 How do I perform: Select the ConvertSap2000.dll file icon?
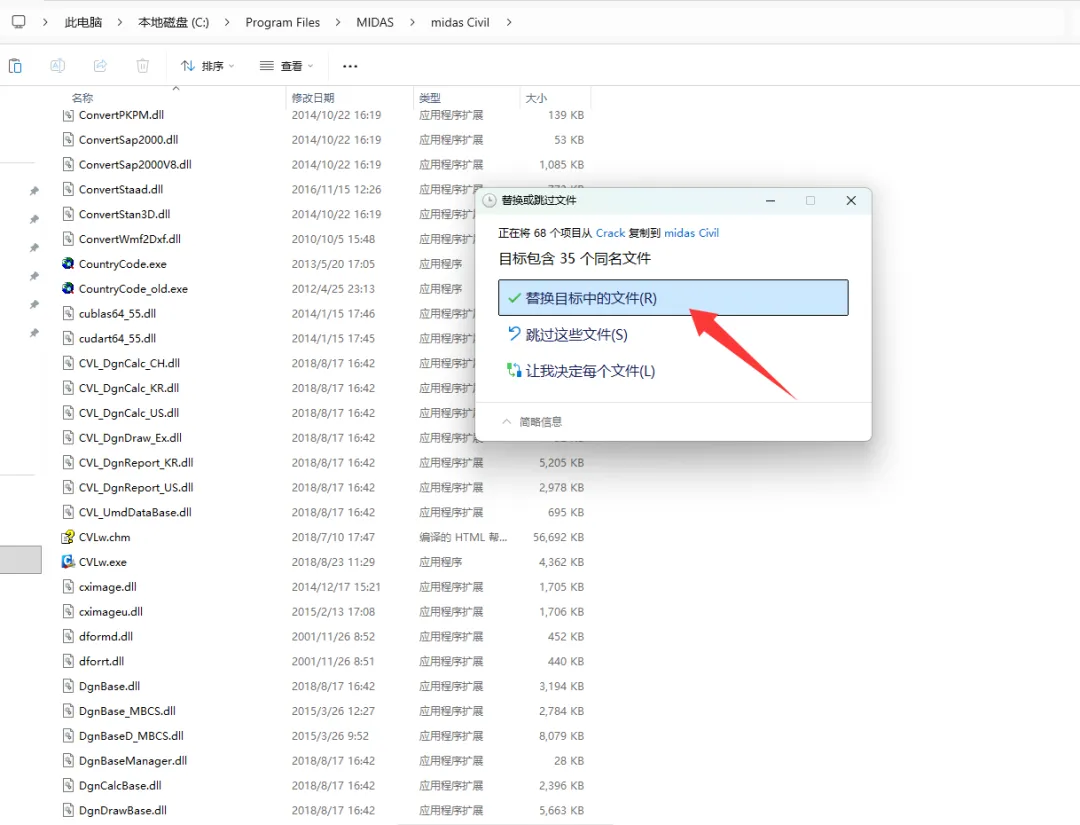[x=68, y=139]
